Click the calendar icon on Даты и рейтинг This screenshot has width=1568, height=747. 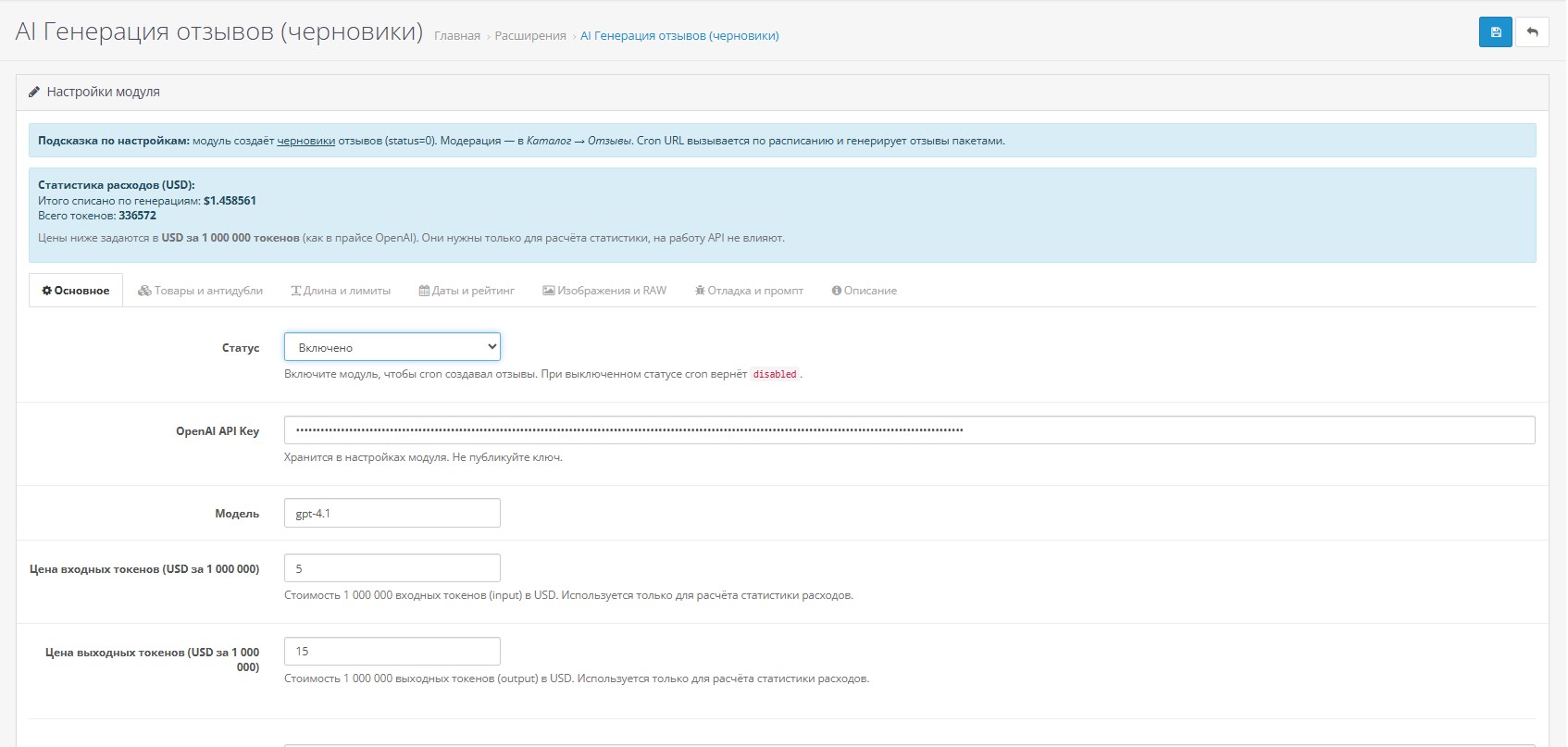click(424, 291)
